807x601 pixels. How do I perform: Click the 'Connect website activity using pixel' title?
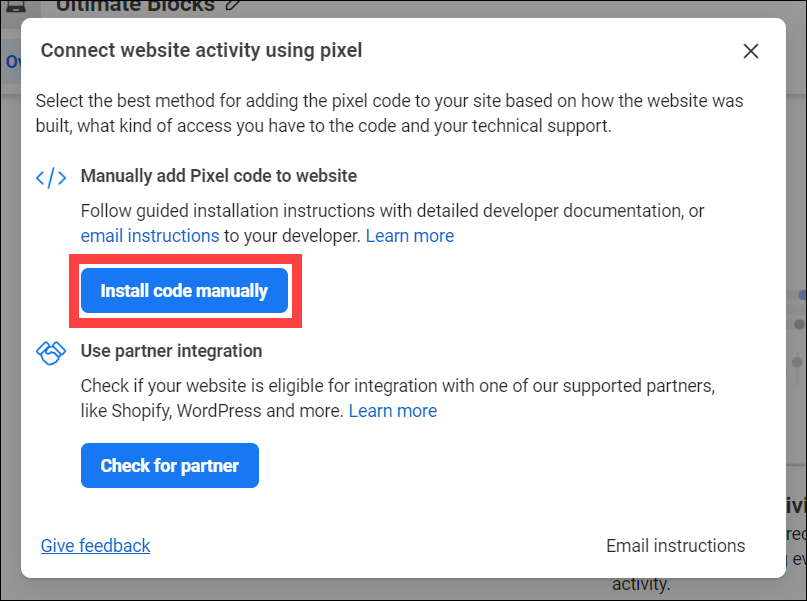[201, 50]
